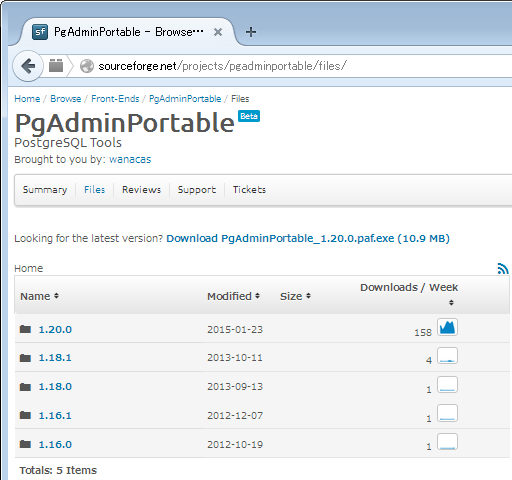
Task: Open the bookmarks folder icon in toolbar
Action: coord(56,65)
